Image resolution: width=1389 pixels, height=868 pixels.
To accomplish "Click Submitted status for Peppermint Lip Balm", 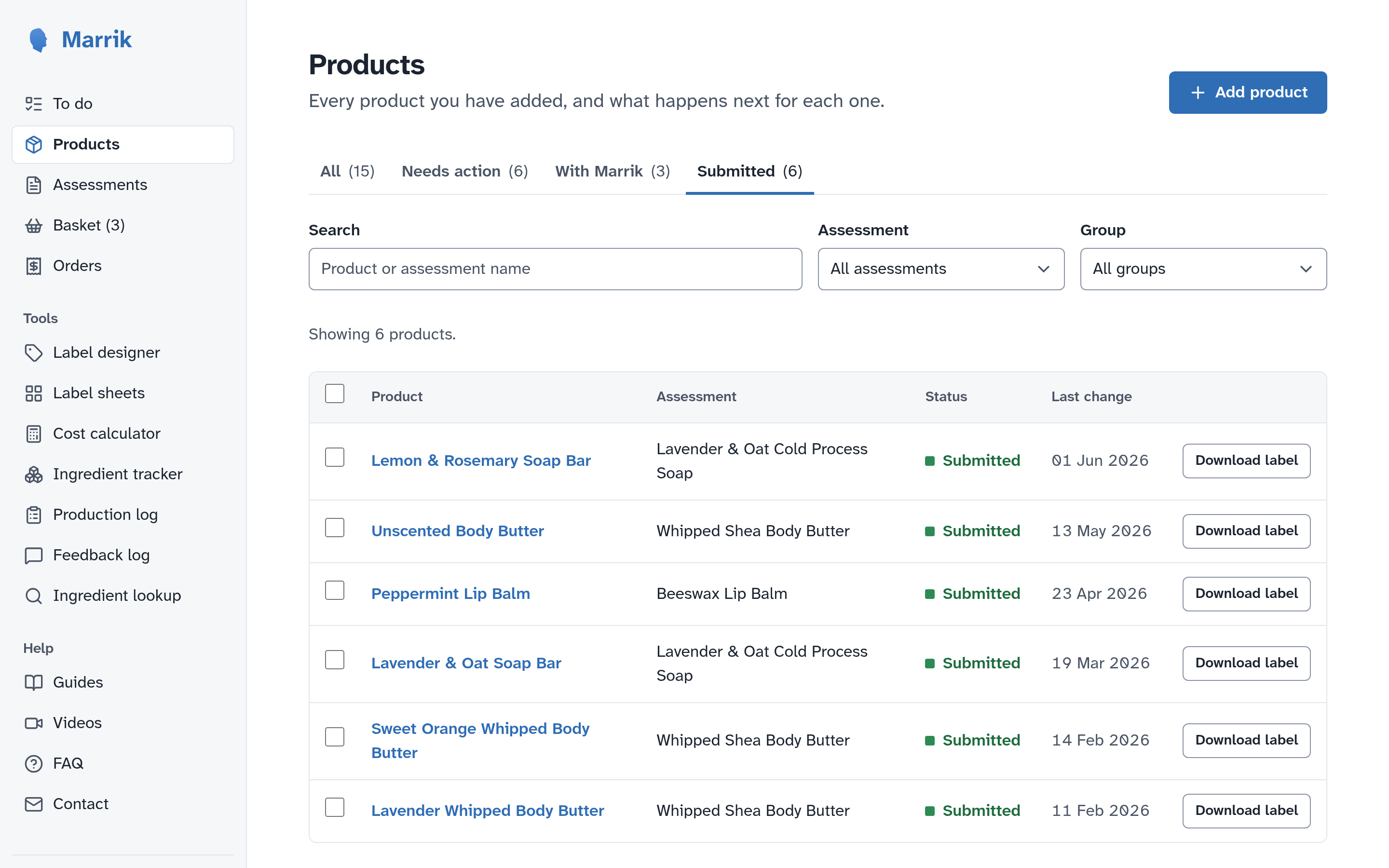I will pos(972,594).
